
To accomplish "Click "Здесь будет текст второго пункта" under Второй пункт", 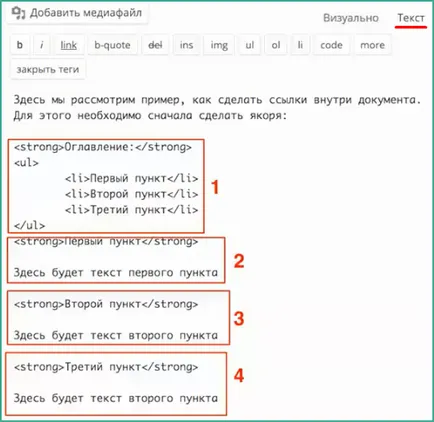I will pos(116,336).
